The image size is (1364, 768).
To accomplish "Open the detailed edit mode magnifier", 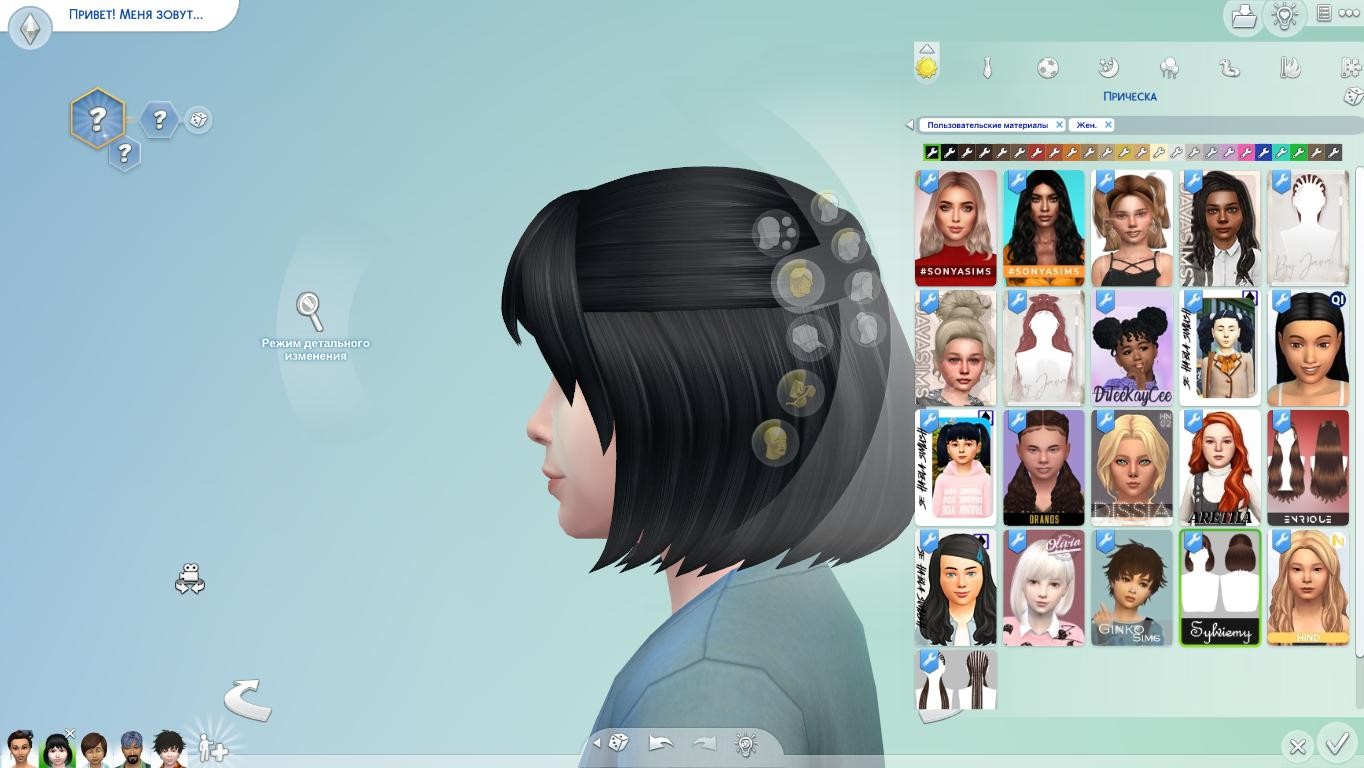I will pos(310,311).
